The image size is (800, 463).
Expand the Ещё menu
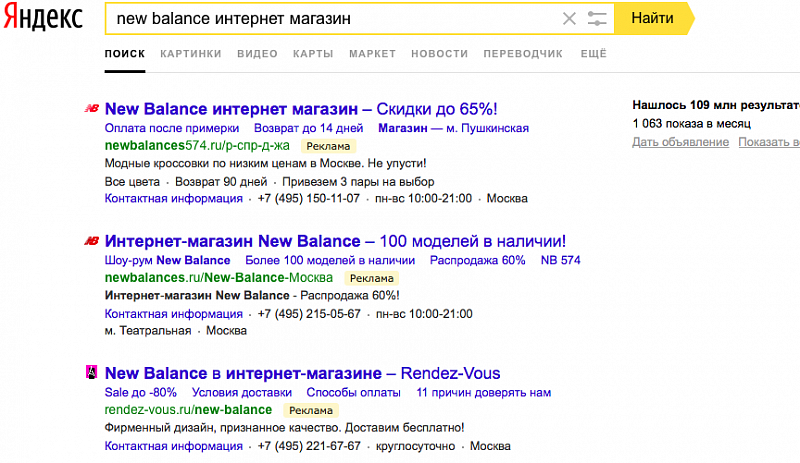[593, 54]
